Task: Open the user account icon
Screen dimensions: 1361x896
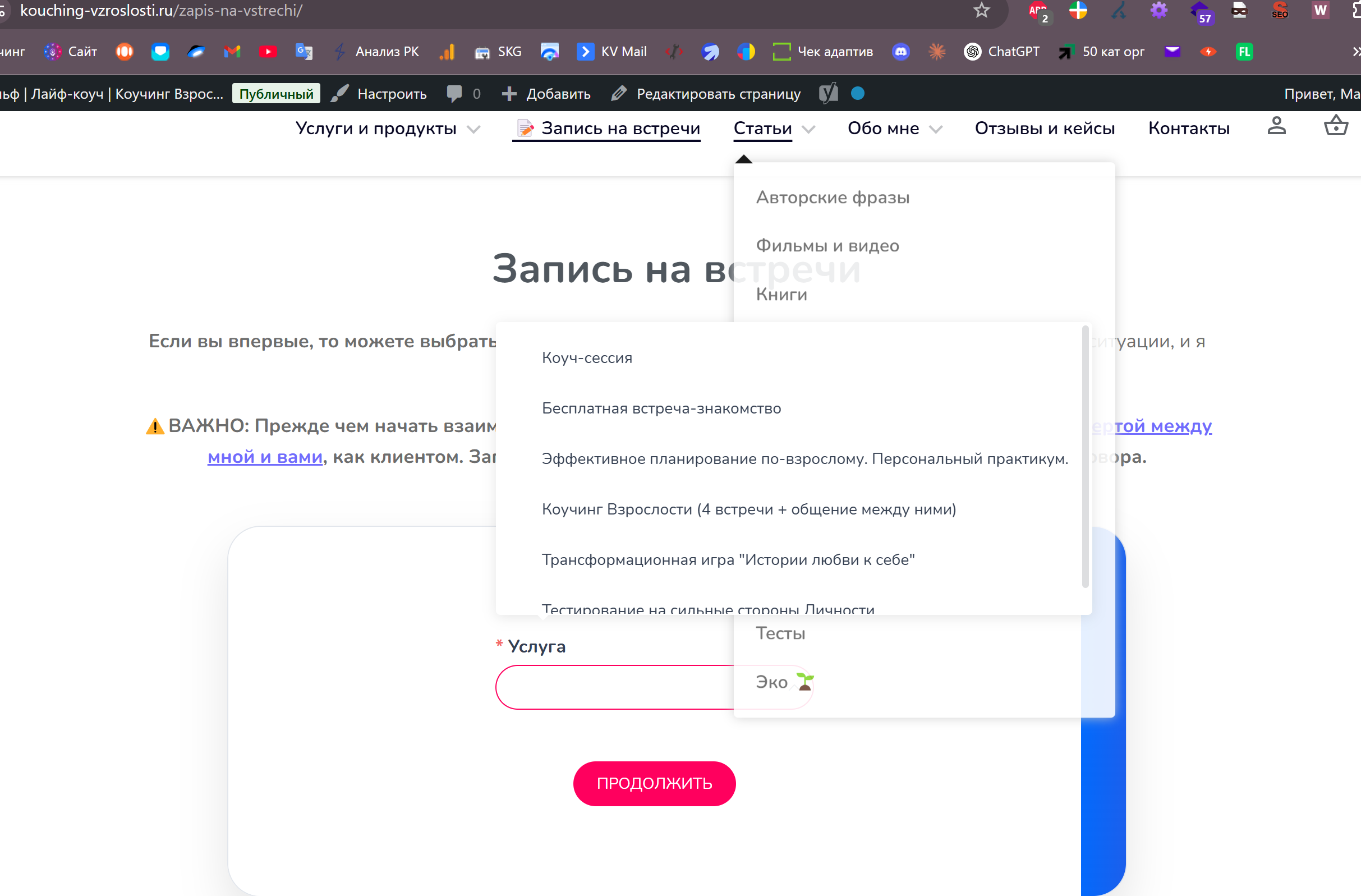Action: coord(1276,126)
